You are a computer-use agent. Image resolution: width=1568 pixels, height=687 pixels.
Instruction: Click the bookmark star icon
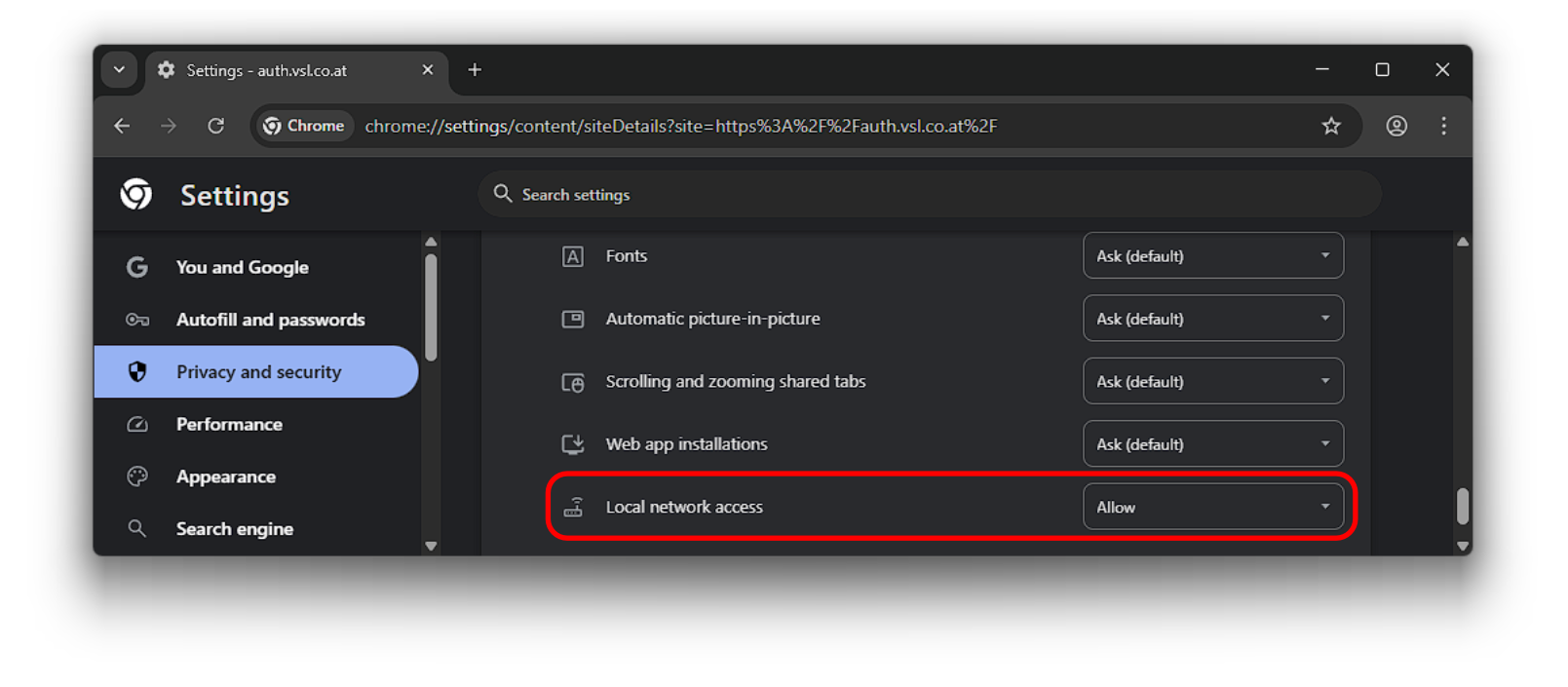pos(1331,126)
